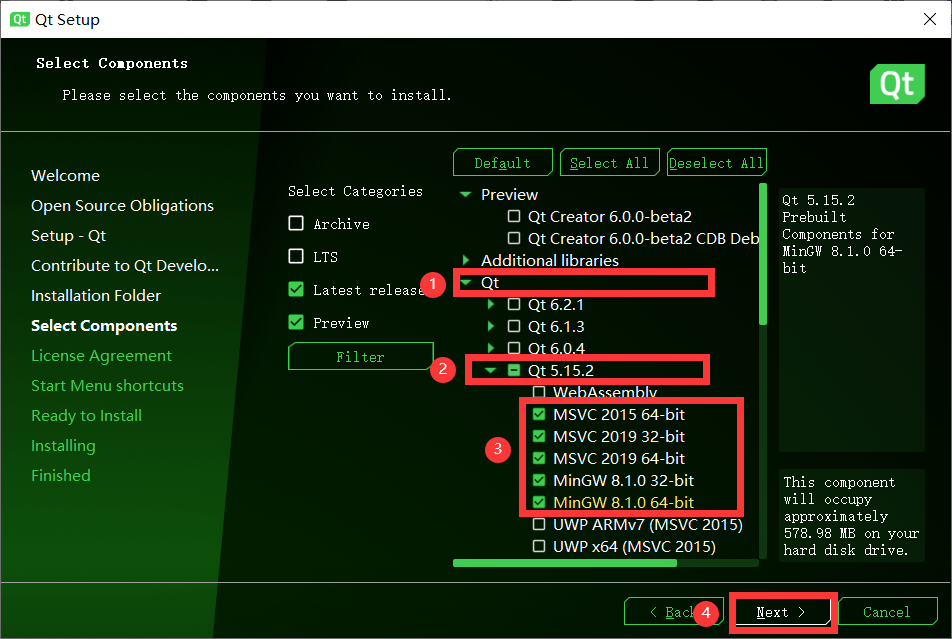Select Welcome step in sidebar

[x=66, y=176]
